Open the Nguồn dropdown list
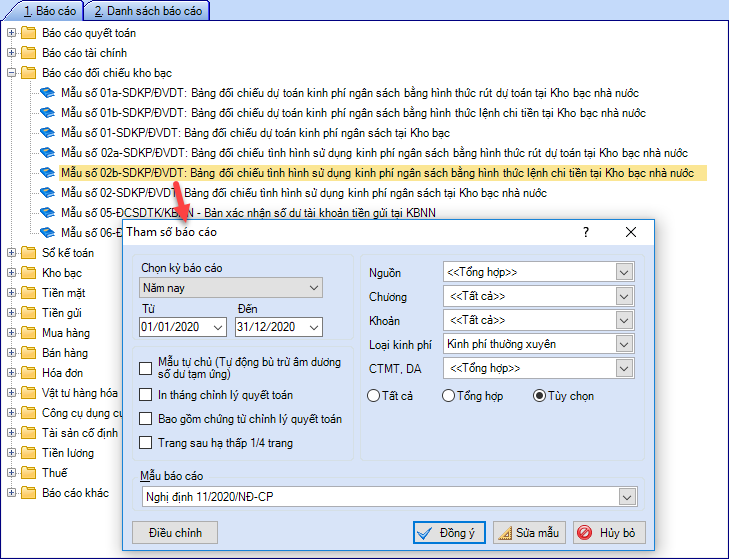The width and height of the screenshot is (729, 559). click(x=624, y=273)
